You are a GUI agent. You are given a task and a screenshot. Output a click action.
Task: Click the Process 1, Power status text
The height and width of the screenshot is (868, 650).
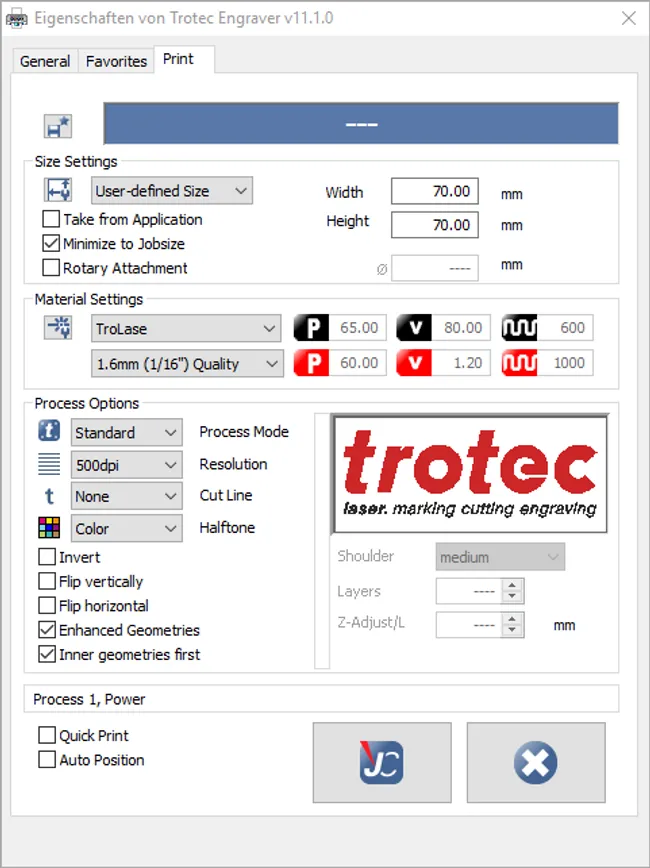[x=89, y=699]
